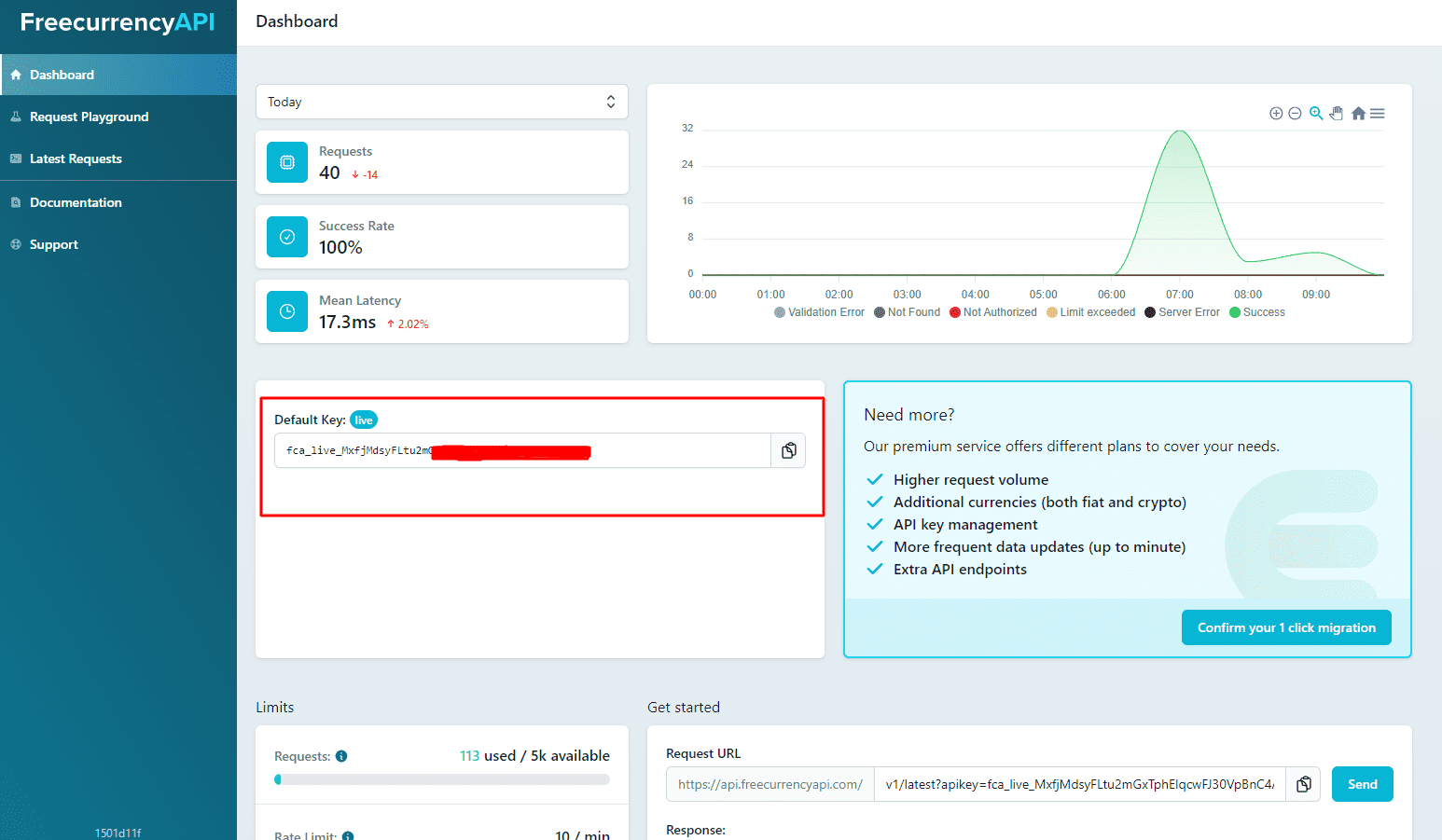Screen dimensions: 1442x840
Task: Click the 40 requests count value
Action: 329,172
